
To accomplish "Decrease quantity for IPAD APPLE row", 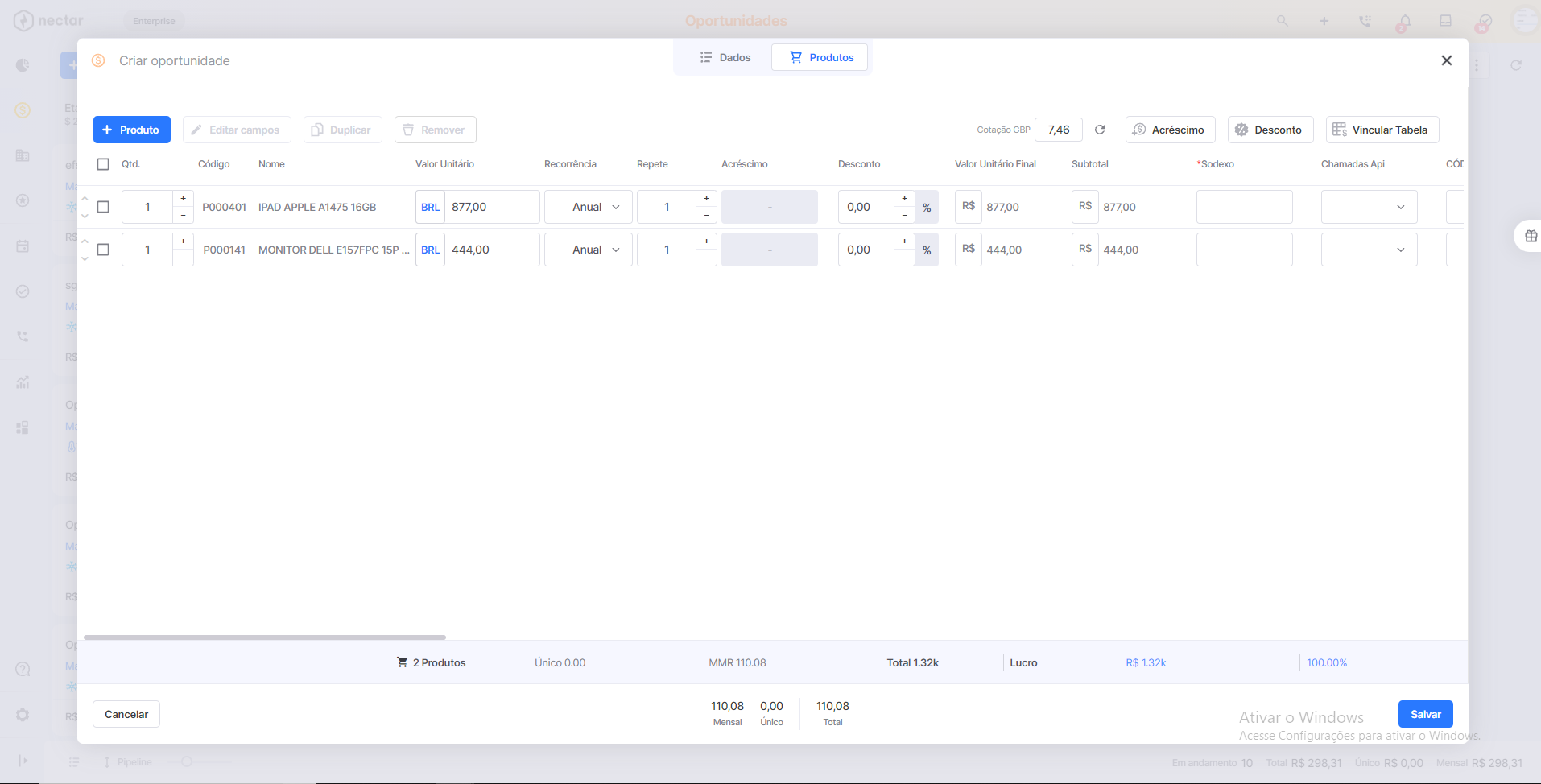I will [x=184, y=215].
